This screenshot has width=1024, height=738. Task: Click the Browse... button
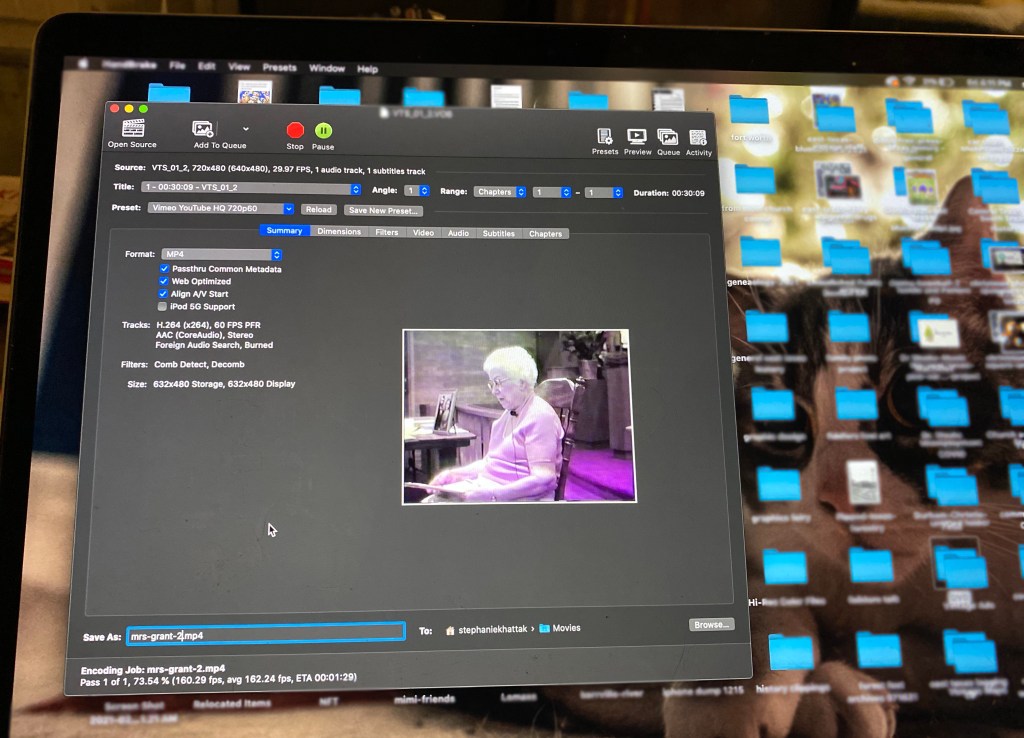(x=711, y=624)
